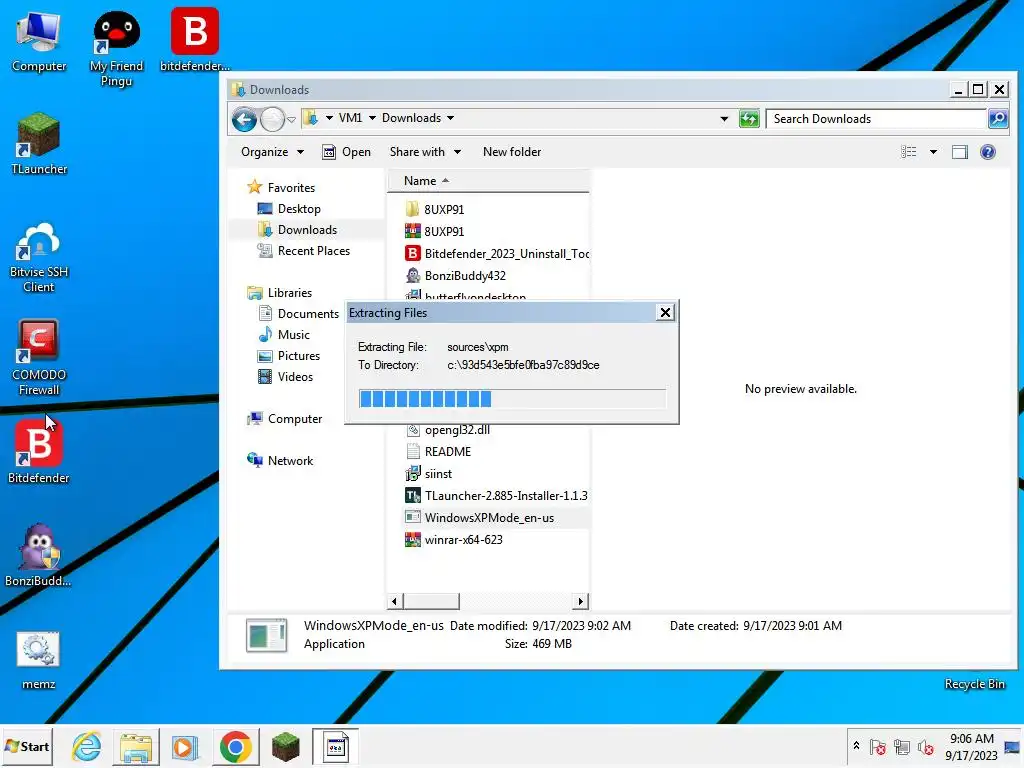Select WindowsXPMode_en-us file
Image resolution: width=1024 pixels, height=768 pixels.
[480, 518]
